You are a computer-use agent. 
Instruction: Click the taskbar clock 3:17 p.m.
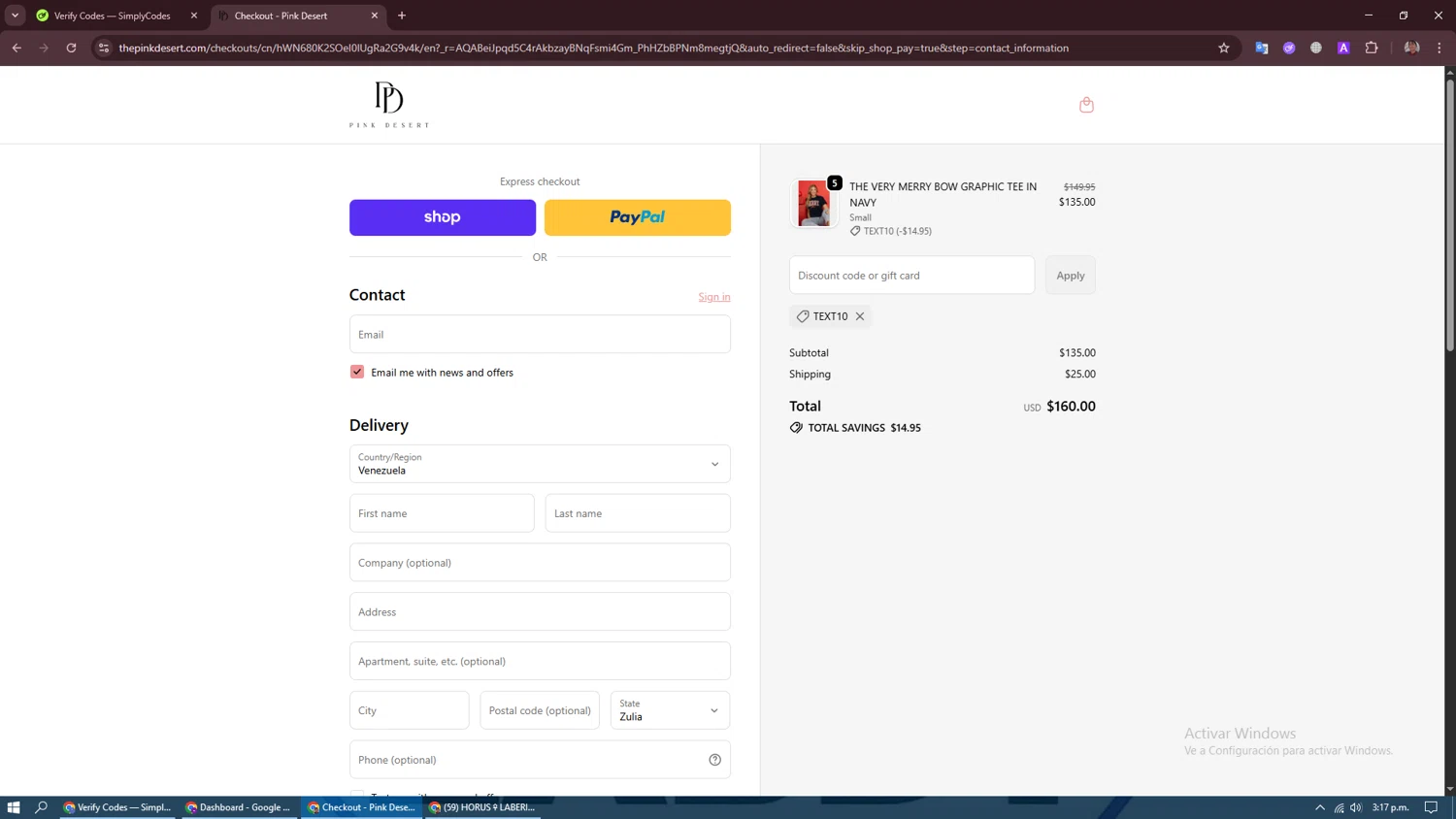pyautogui.click(x=1390, y=807)
